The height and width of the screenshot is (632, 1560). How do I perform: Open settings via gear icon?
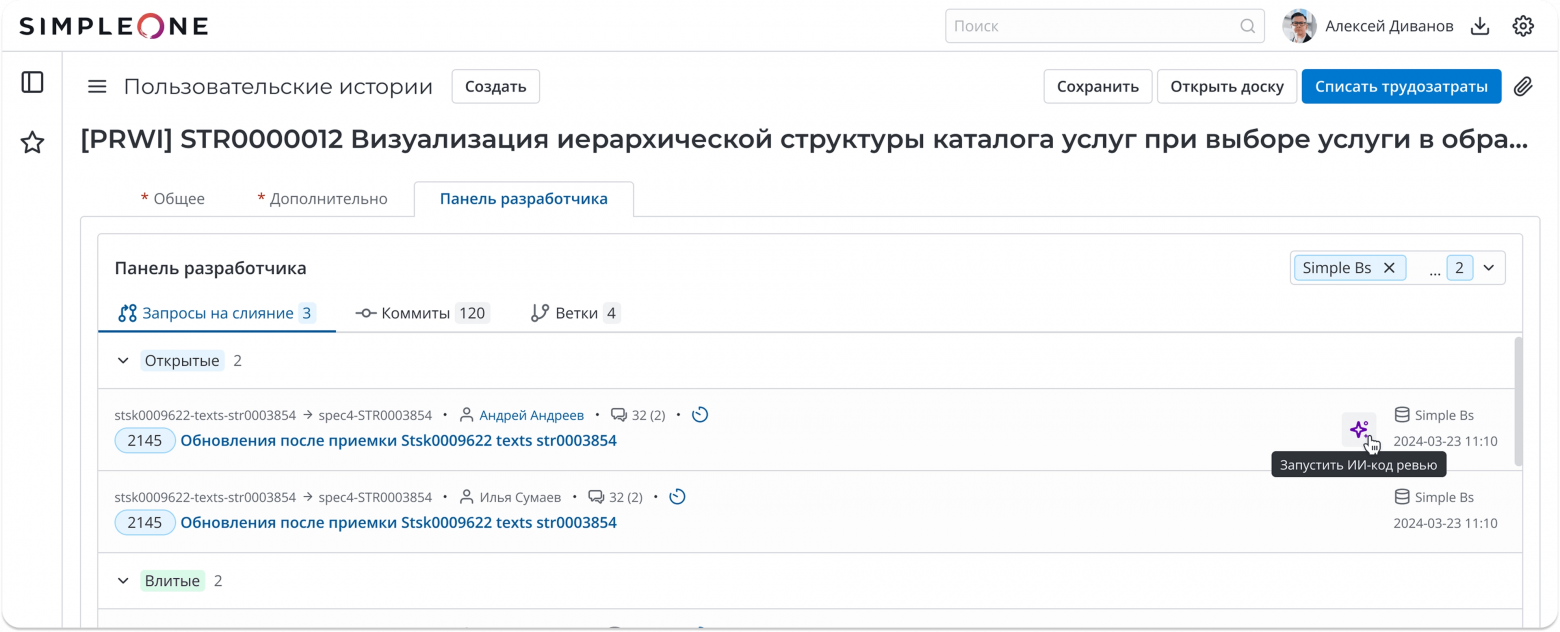[x=1522, y=26]
